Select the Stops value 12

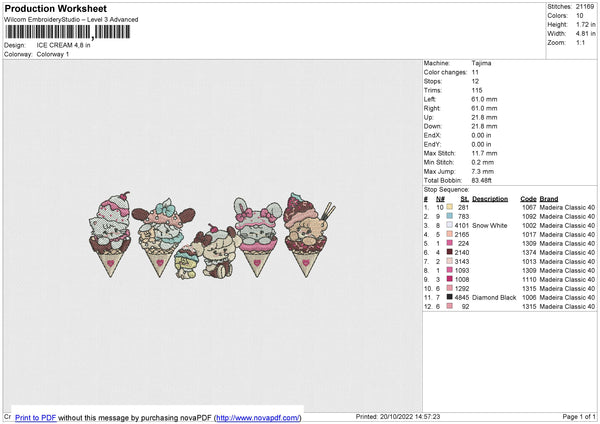click(x=475, y=81)
